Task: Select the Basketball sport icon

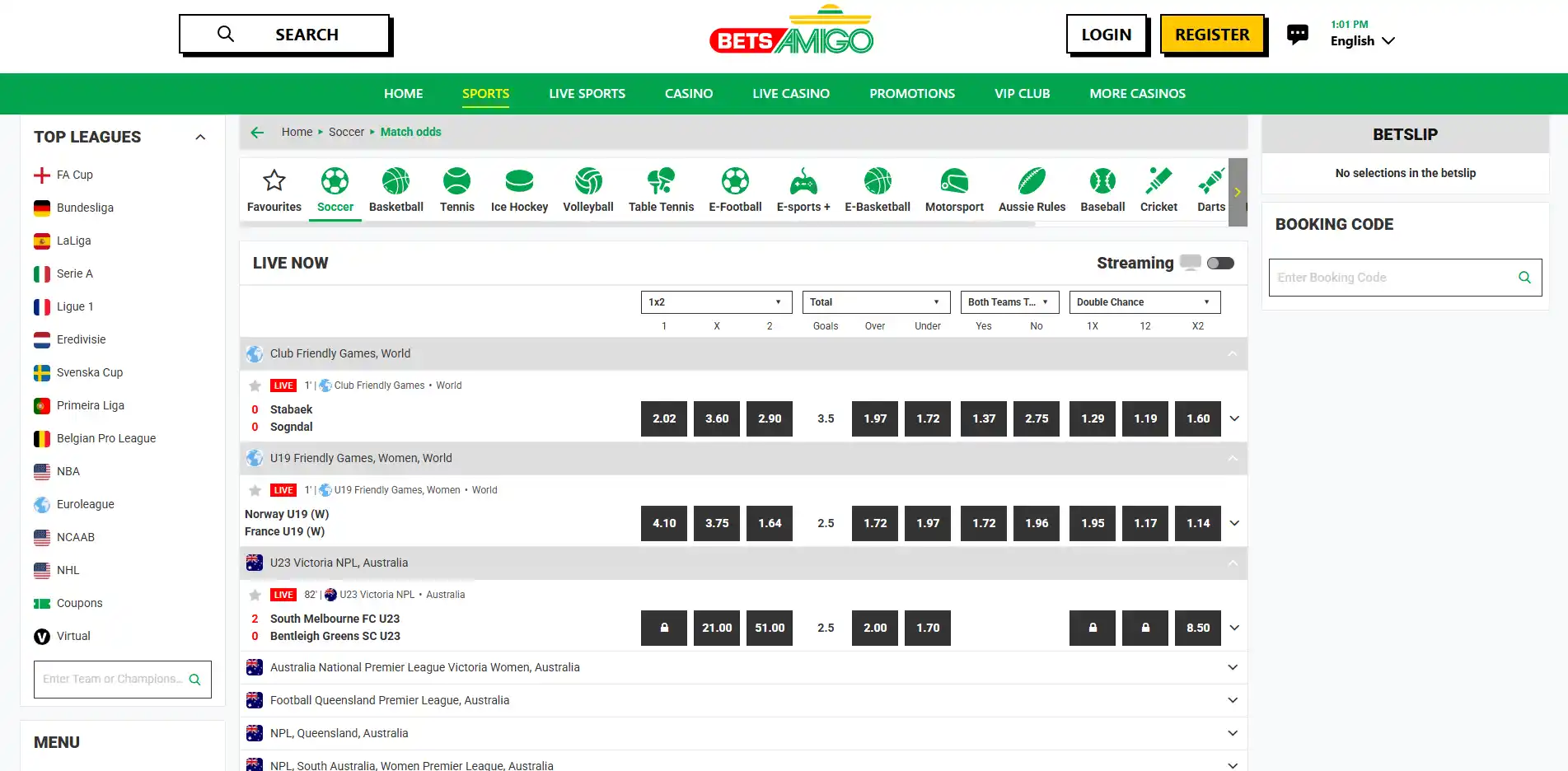Action: (x=396, y=180)
